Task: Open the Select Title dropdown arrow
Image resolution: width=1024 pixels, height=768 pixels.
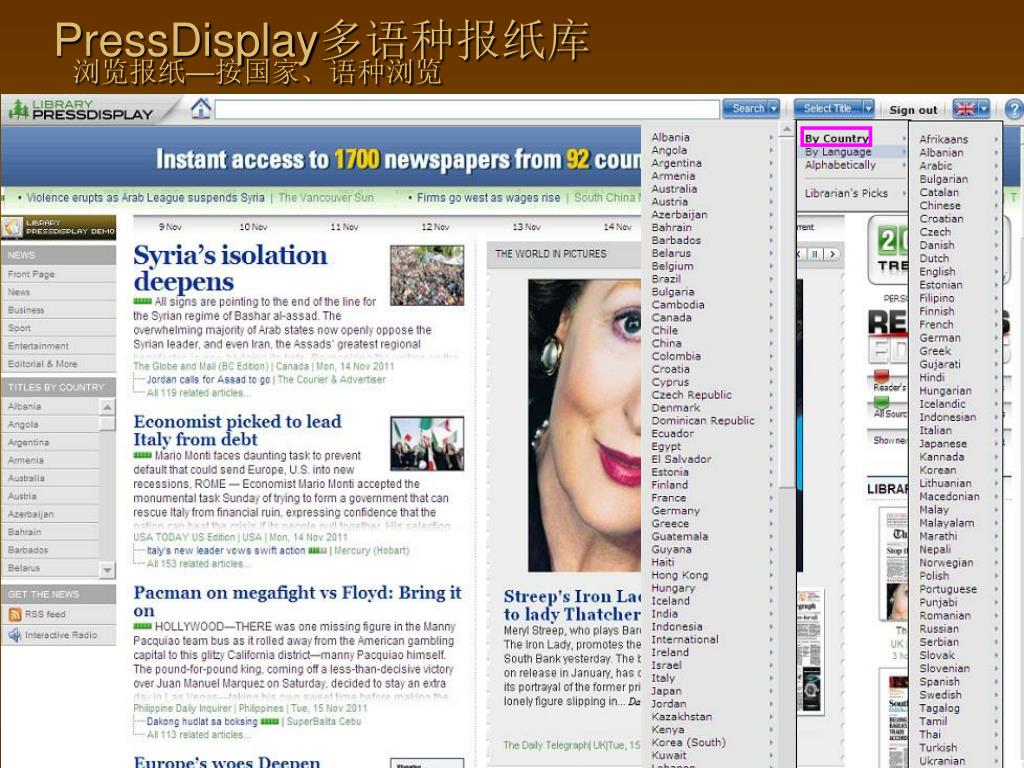Action: 868,108
